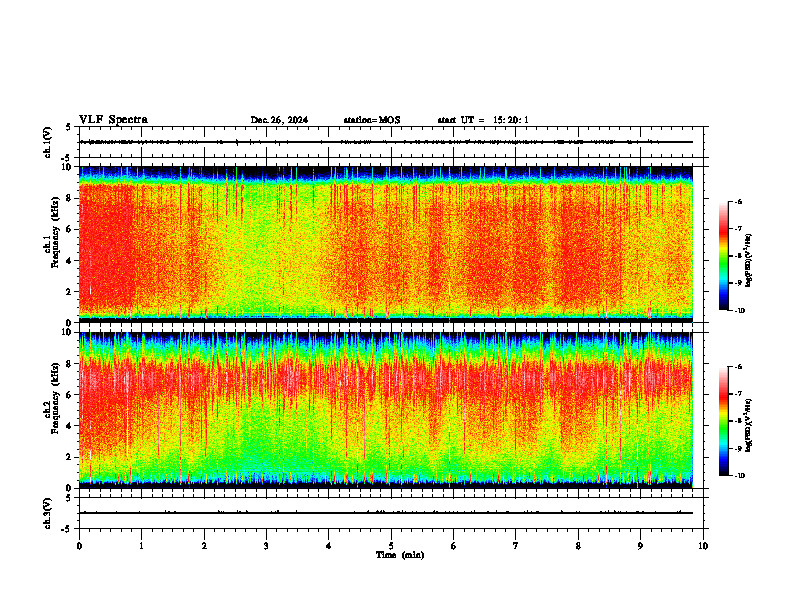Screen dimensions: 792x612
Task: Click ch.1 frequency axis tick "10"
Action: (67, 167)
